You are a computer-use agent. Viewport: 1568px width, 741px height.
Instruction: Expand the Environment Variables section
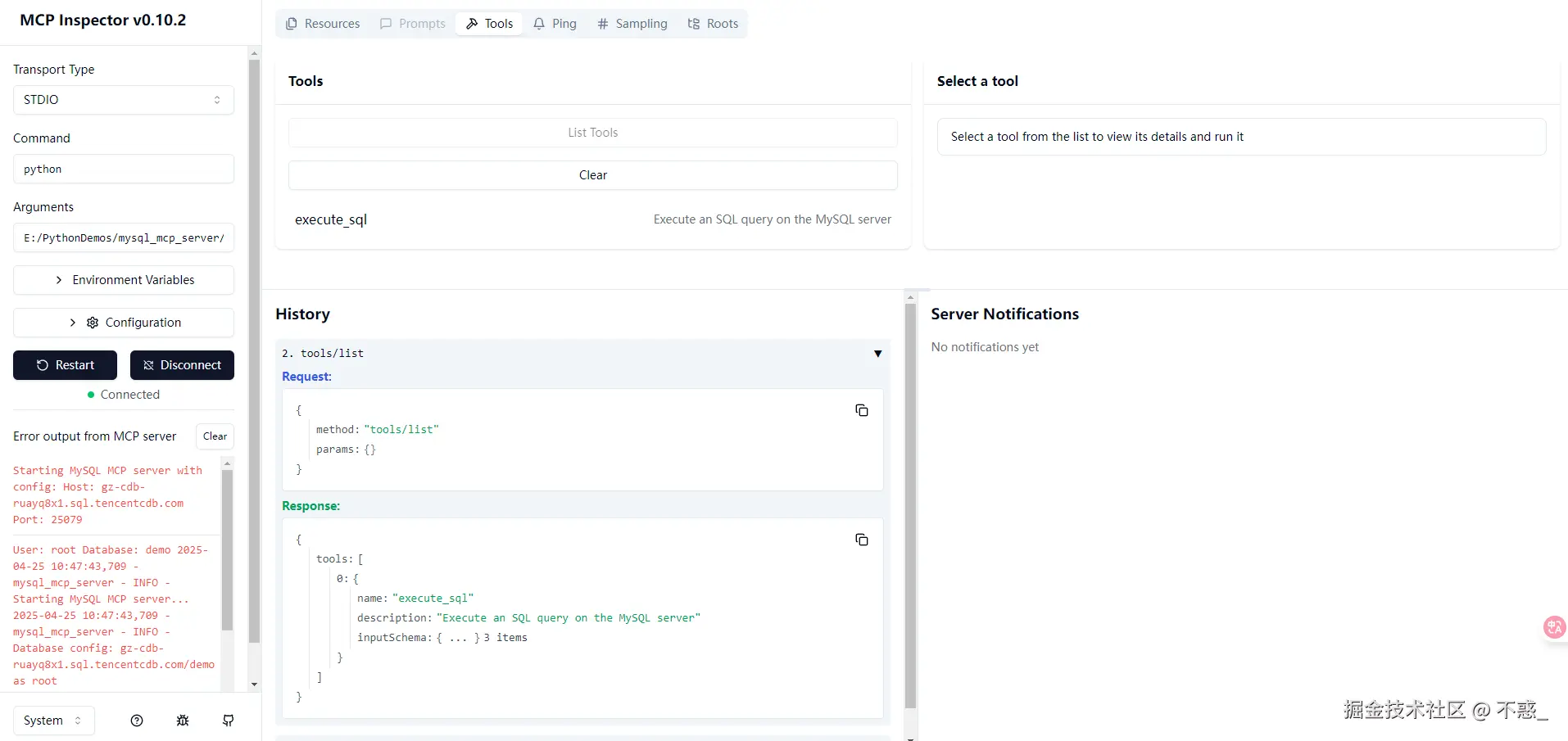[124, 280]
